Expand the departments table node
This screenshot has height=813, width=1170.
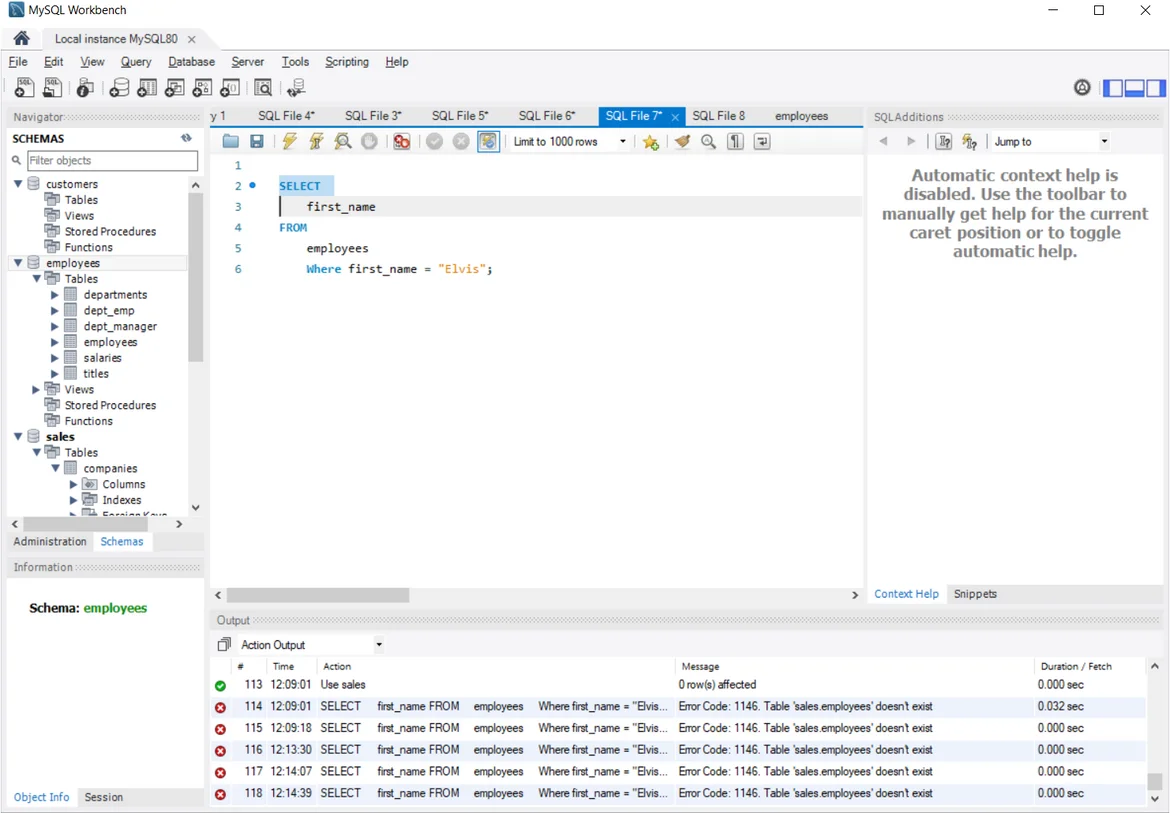[55, 295]
